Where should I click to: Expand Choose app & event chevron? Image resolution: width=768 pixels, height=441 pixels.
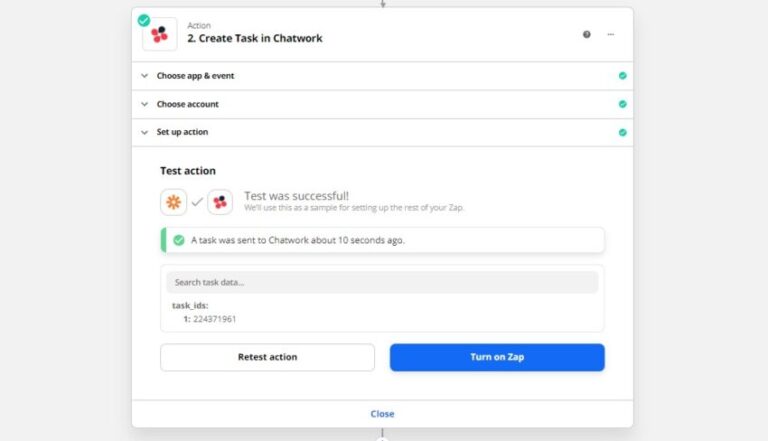point(144,75)
